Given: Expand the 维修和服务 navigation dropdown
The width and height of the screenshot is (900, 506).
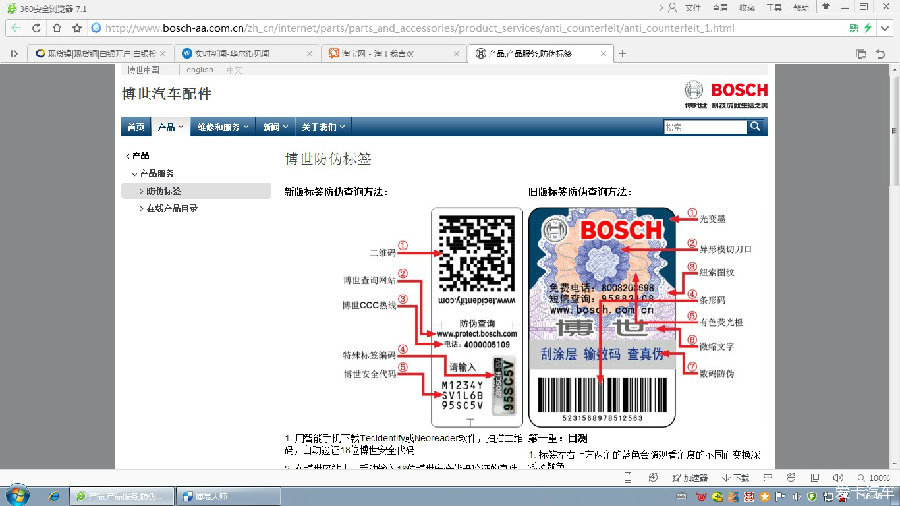Looking at the screenshot, I should (223, 127).
